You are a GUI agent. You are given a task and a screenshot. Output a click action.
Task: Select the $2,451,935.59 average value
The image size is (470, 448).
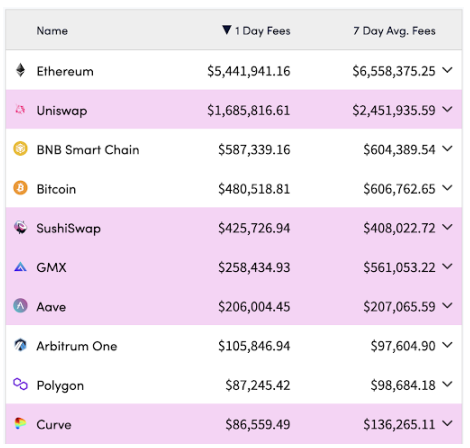coord(394,111)
